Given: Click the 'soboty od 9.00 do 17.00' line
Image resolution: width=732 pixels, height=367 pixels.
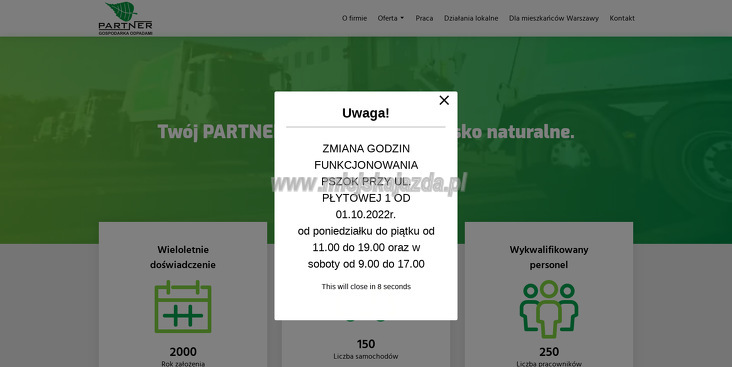Looking at the screenshot, I should coord(366,264).
